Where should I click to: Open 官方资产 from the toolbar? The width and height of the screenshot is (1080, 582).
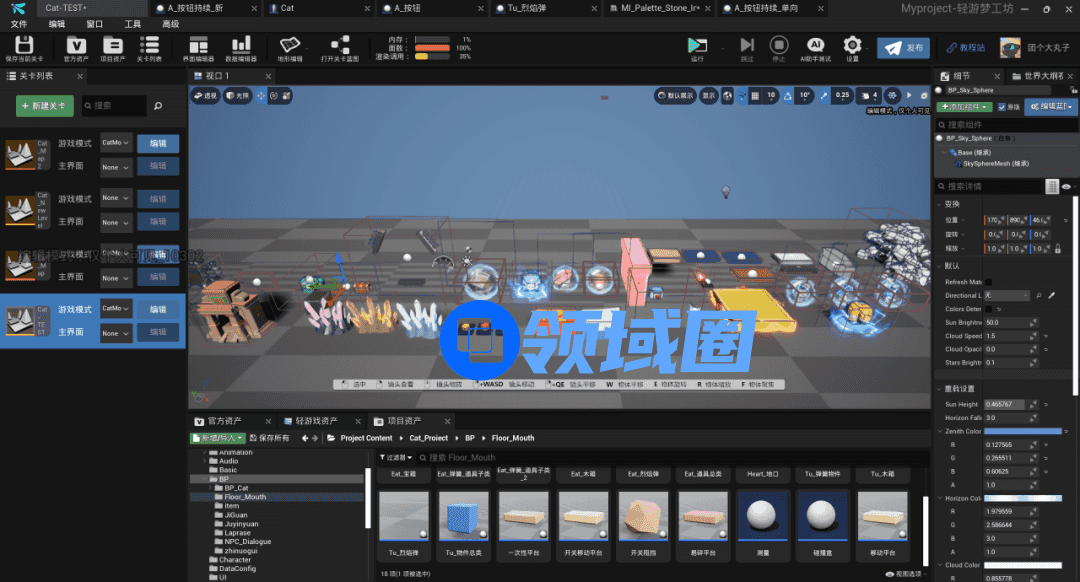click(x=76, y=46)
